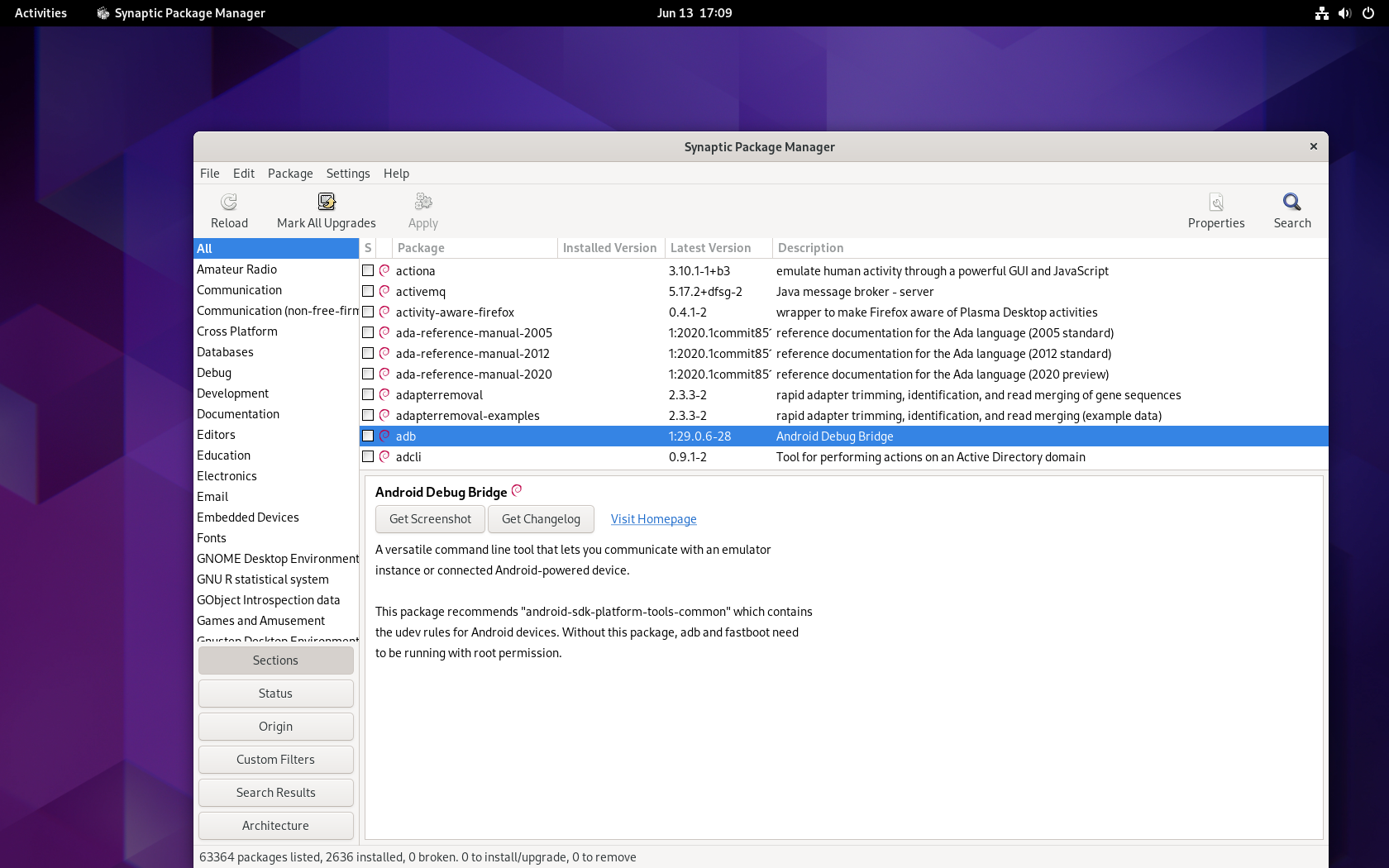Click the Debian swirl icon beside adcli

(384, 456)
